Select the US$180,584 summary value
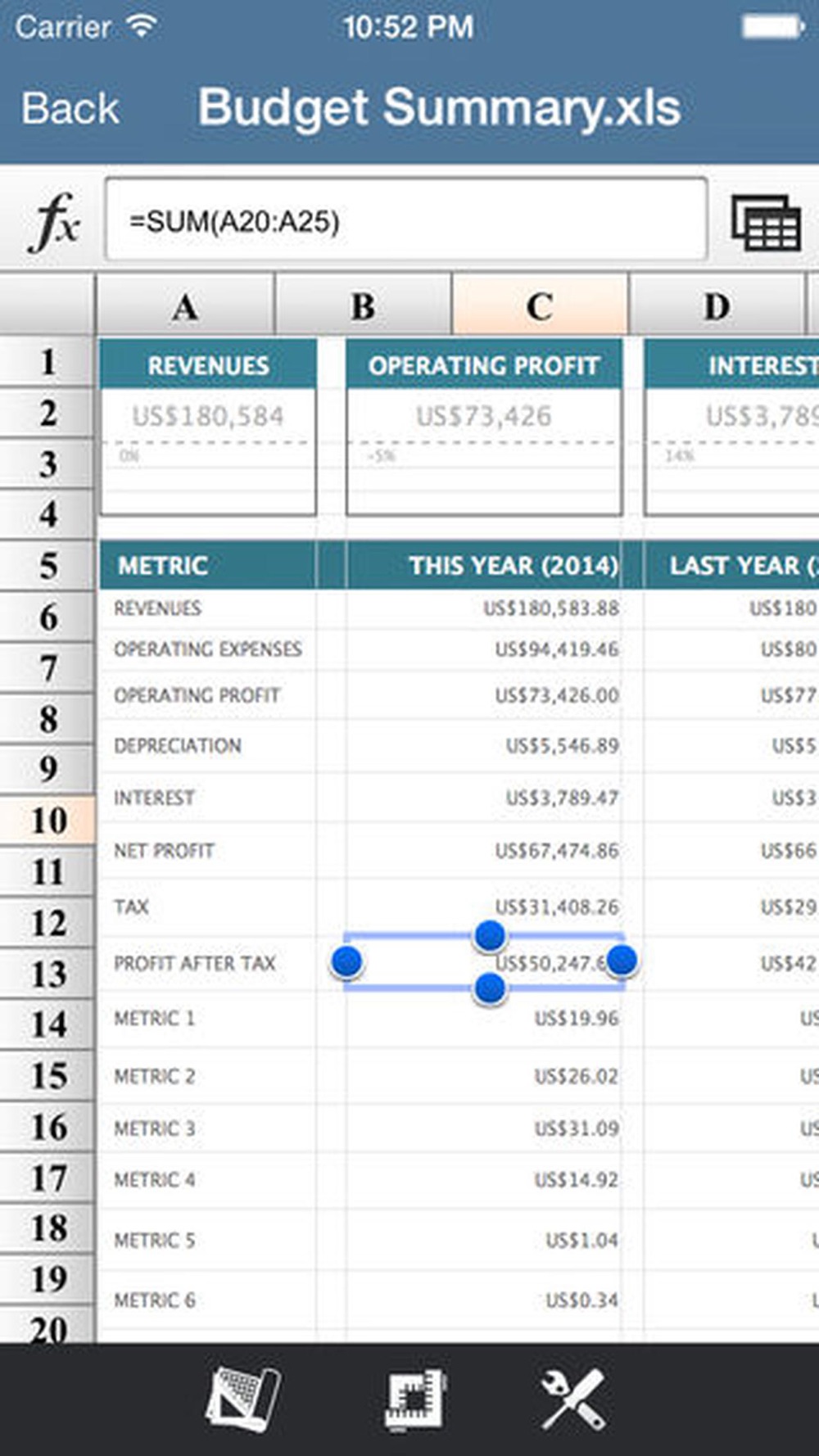 pyautogui.click(x=208, y=416)
